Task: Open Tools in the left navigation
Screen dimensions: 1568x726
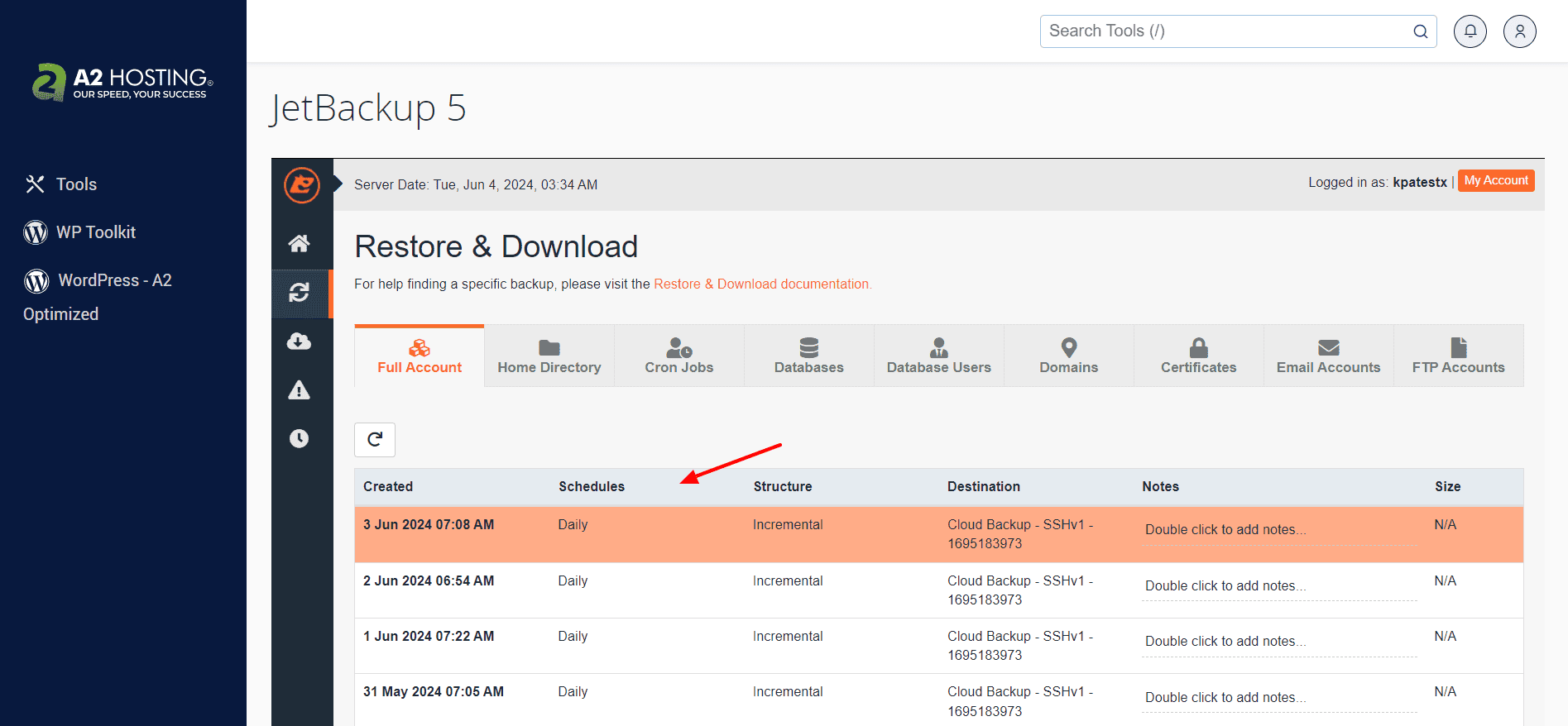Action: click(76, 184)
